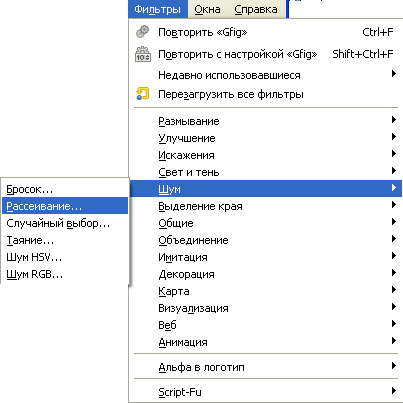This screenshot has height=403, width=403.
Task: Choose the Таяние... filter
Action: pyautogui.click(x=65, y=240)
